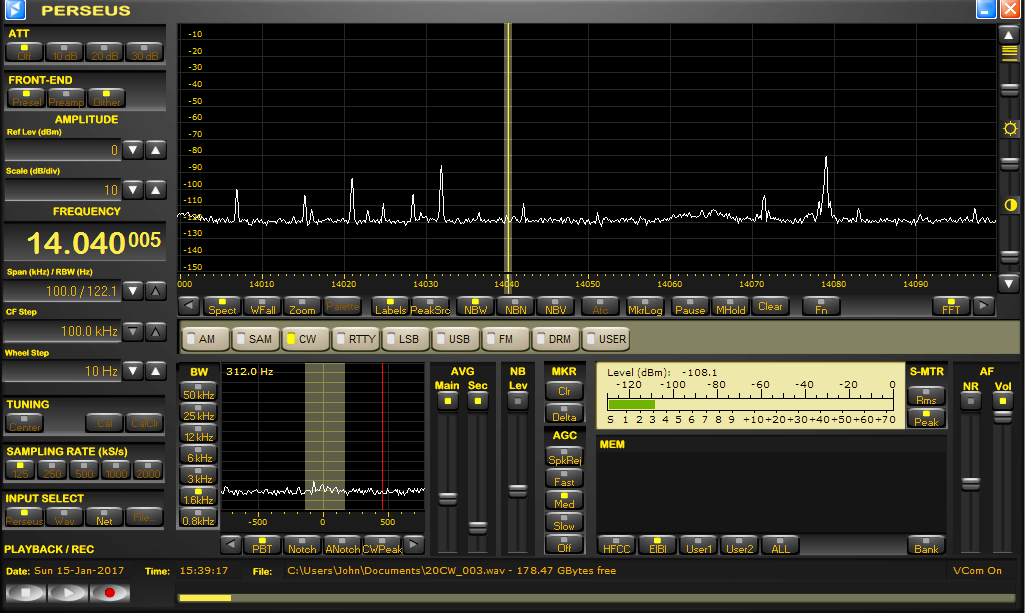
Task: Click right arrow after CWPeak button
Action: [x=413, y=544]
